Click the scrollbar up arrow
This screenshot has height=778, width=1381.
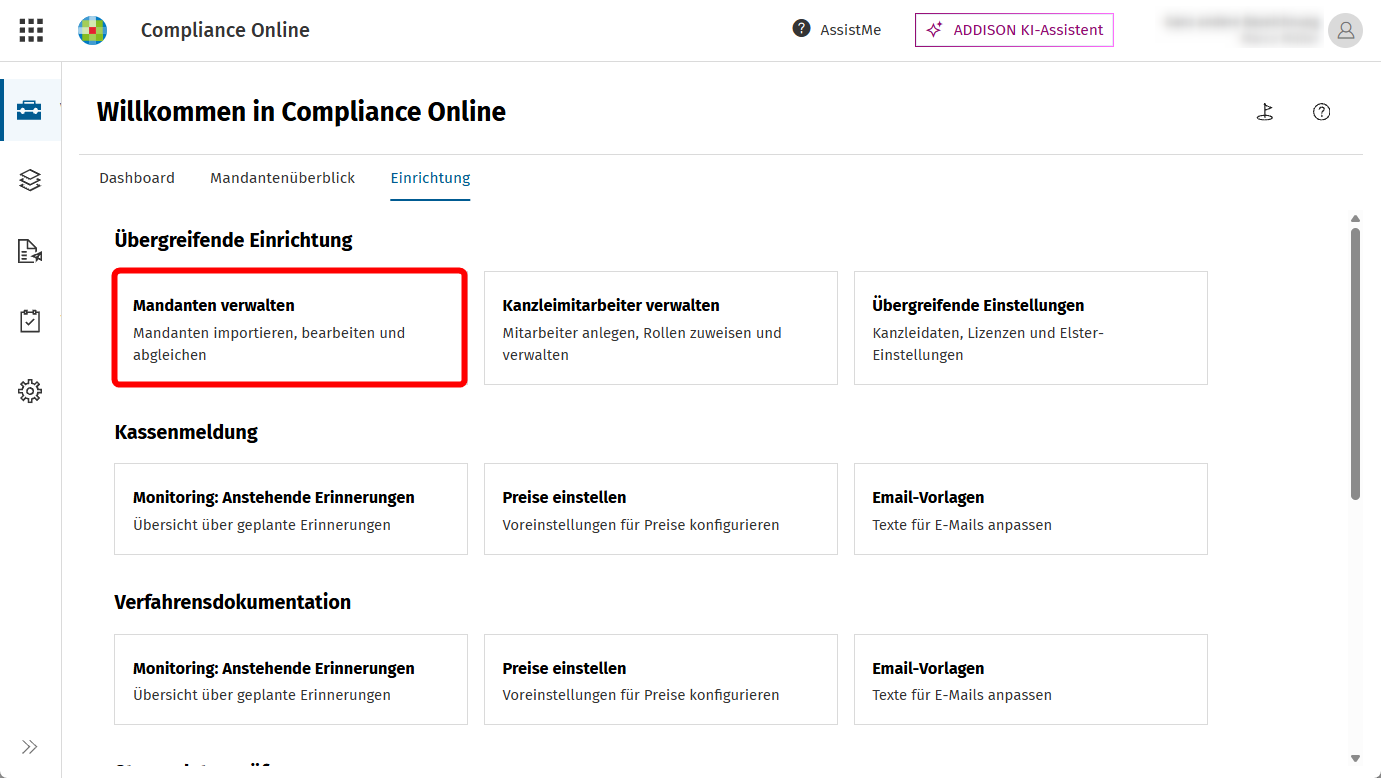1355,218
